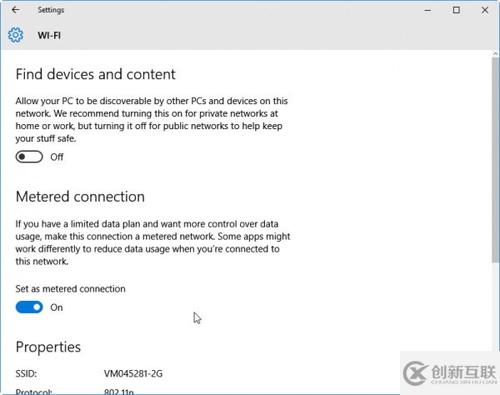Click the scrollbar up arrow

tap(495, 53)
